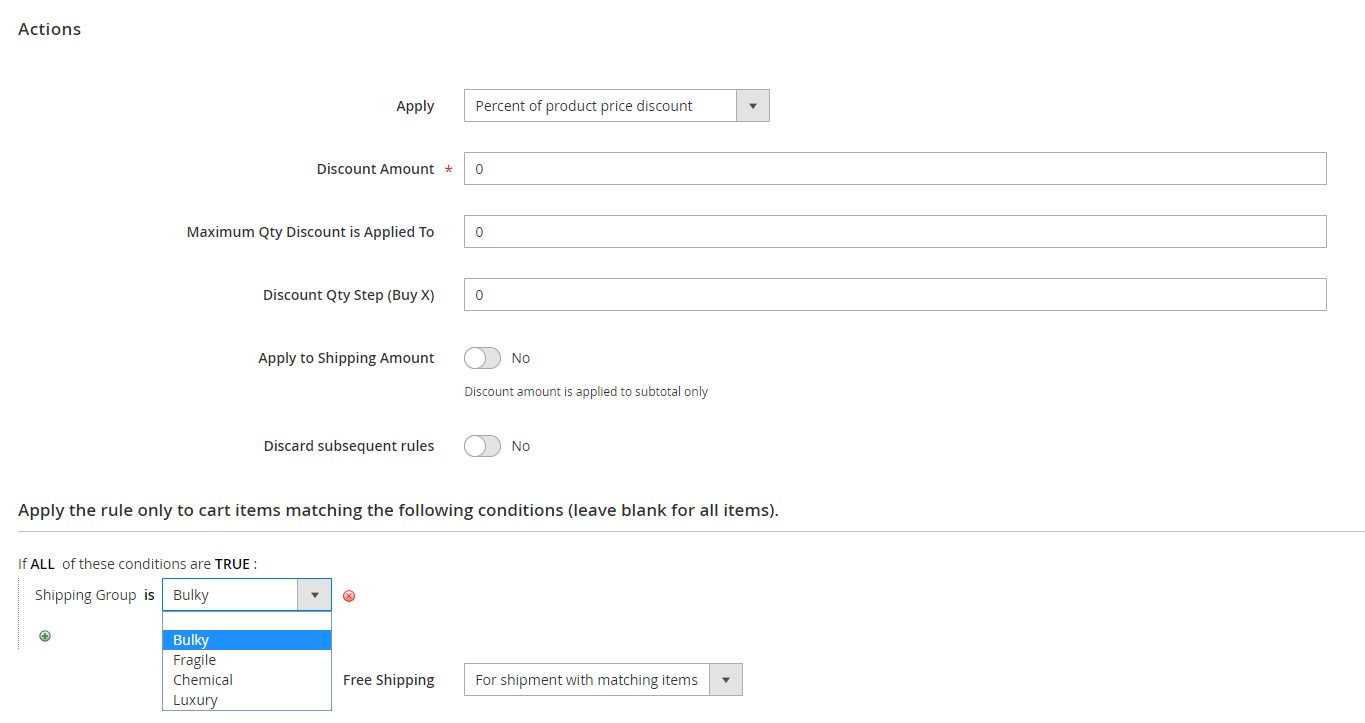Select Luxury from the dropdown options
The height and width of the screenshot is (723, 1365).
click(246, 700)
